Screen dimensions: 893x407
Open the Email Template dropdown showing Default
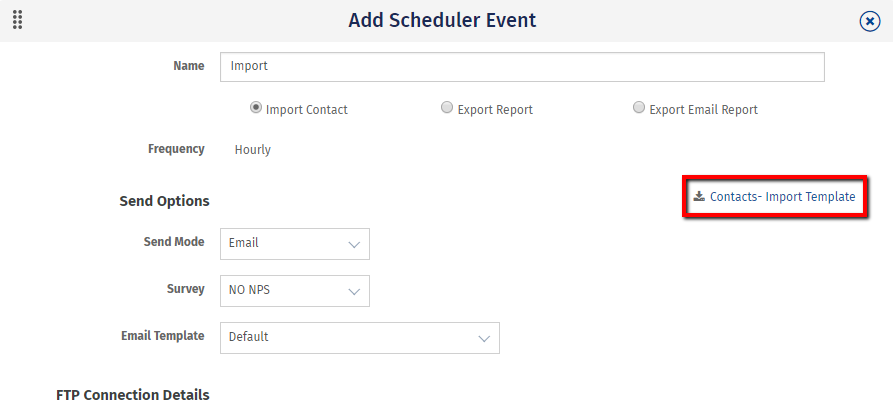(359, 338)
